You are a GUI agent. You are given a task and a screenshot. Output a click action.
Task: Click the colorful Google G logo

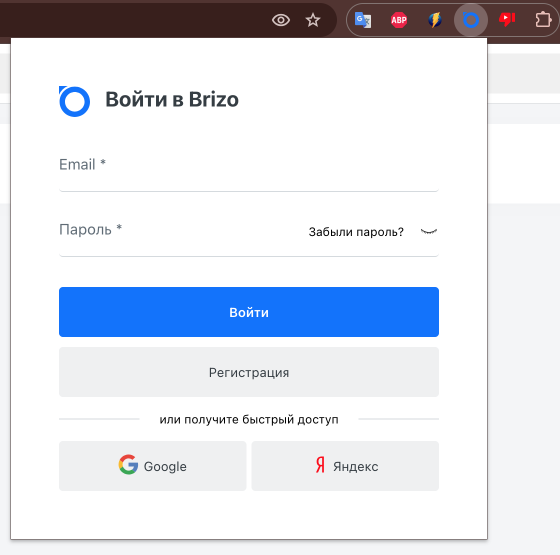(128, 465)
